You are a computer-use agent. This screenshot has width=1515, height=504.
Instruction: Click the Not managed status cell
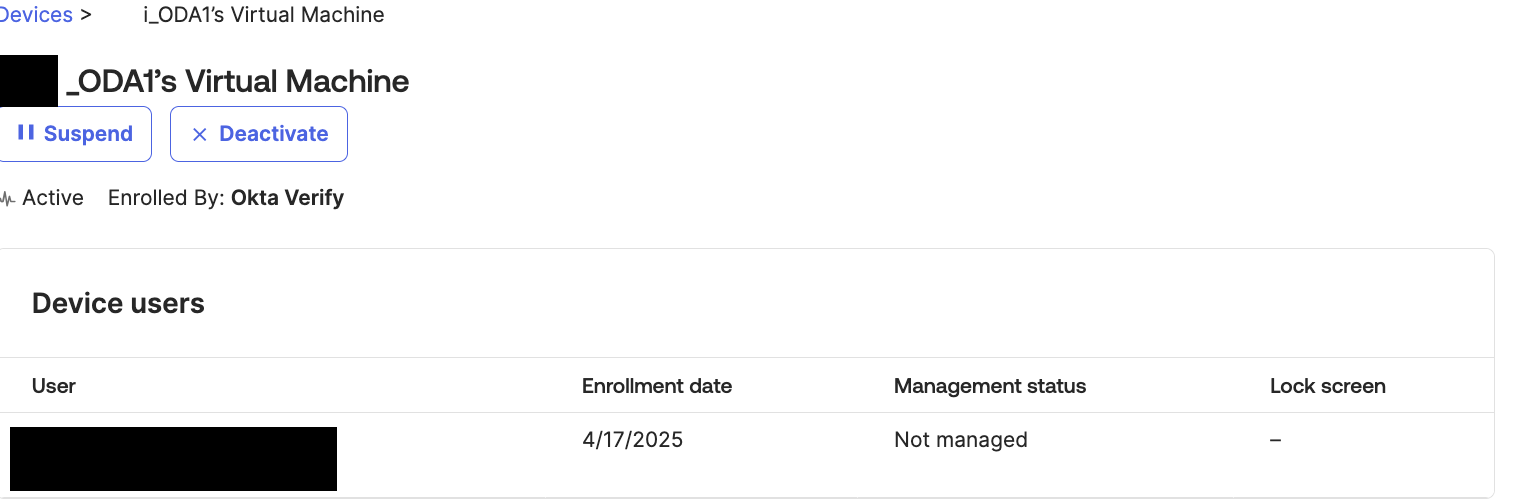pyautogui.click(x=961, y=440)
